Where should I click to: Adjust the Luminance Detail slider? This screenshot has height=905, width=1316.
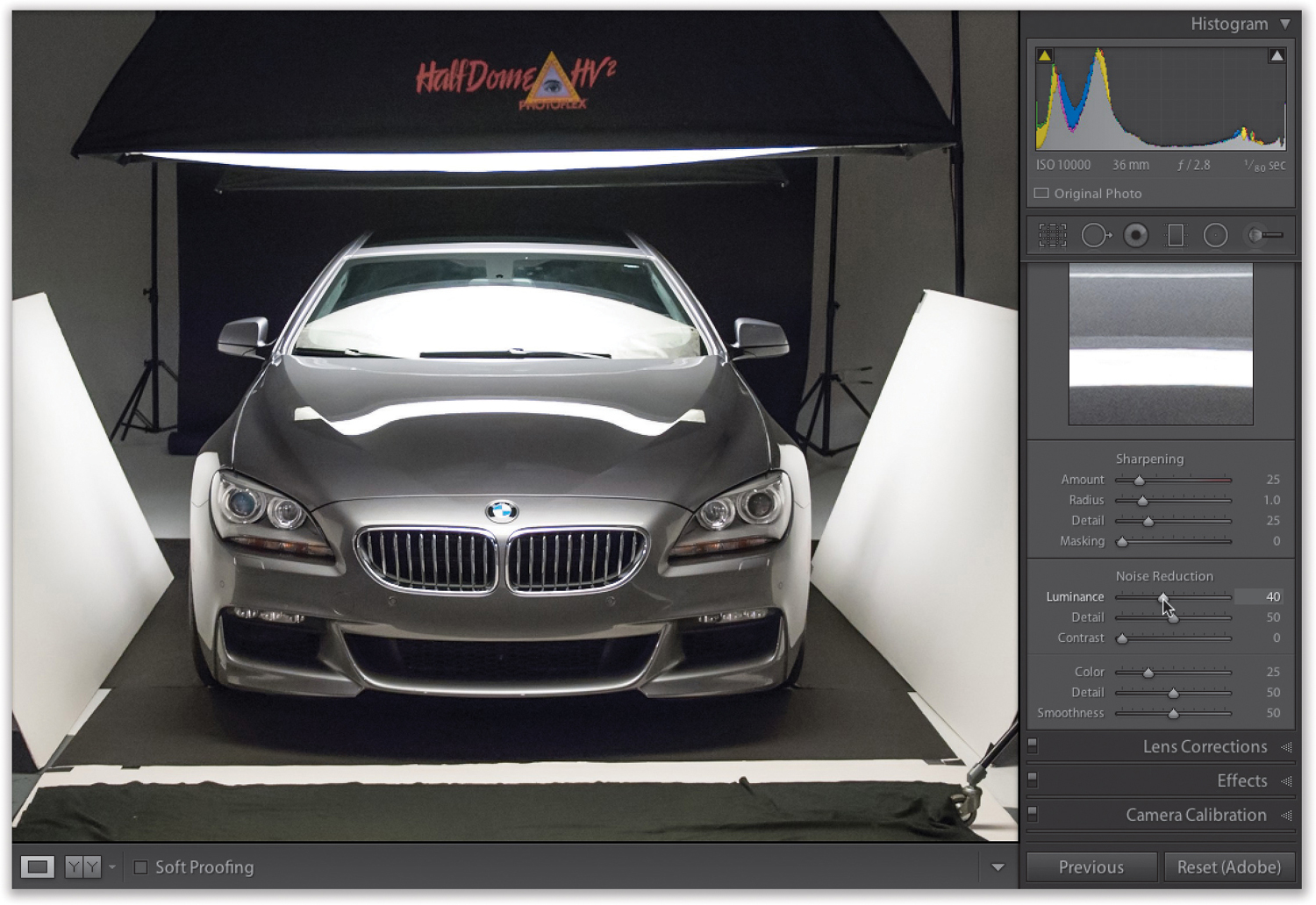[x=1173, y=618]
